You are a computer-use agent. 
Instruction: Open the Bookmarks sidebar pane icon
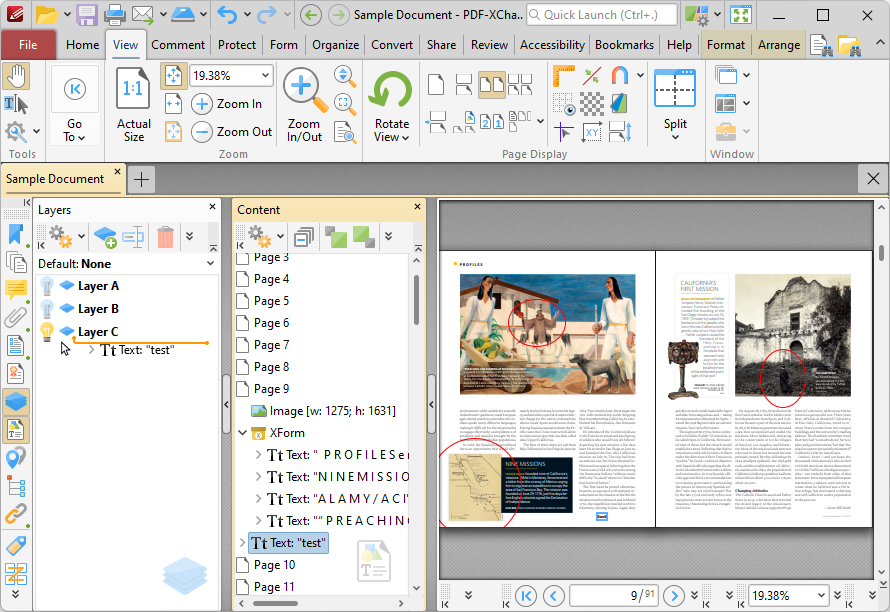coord(16,235)
